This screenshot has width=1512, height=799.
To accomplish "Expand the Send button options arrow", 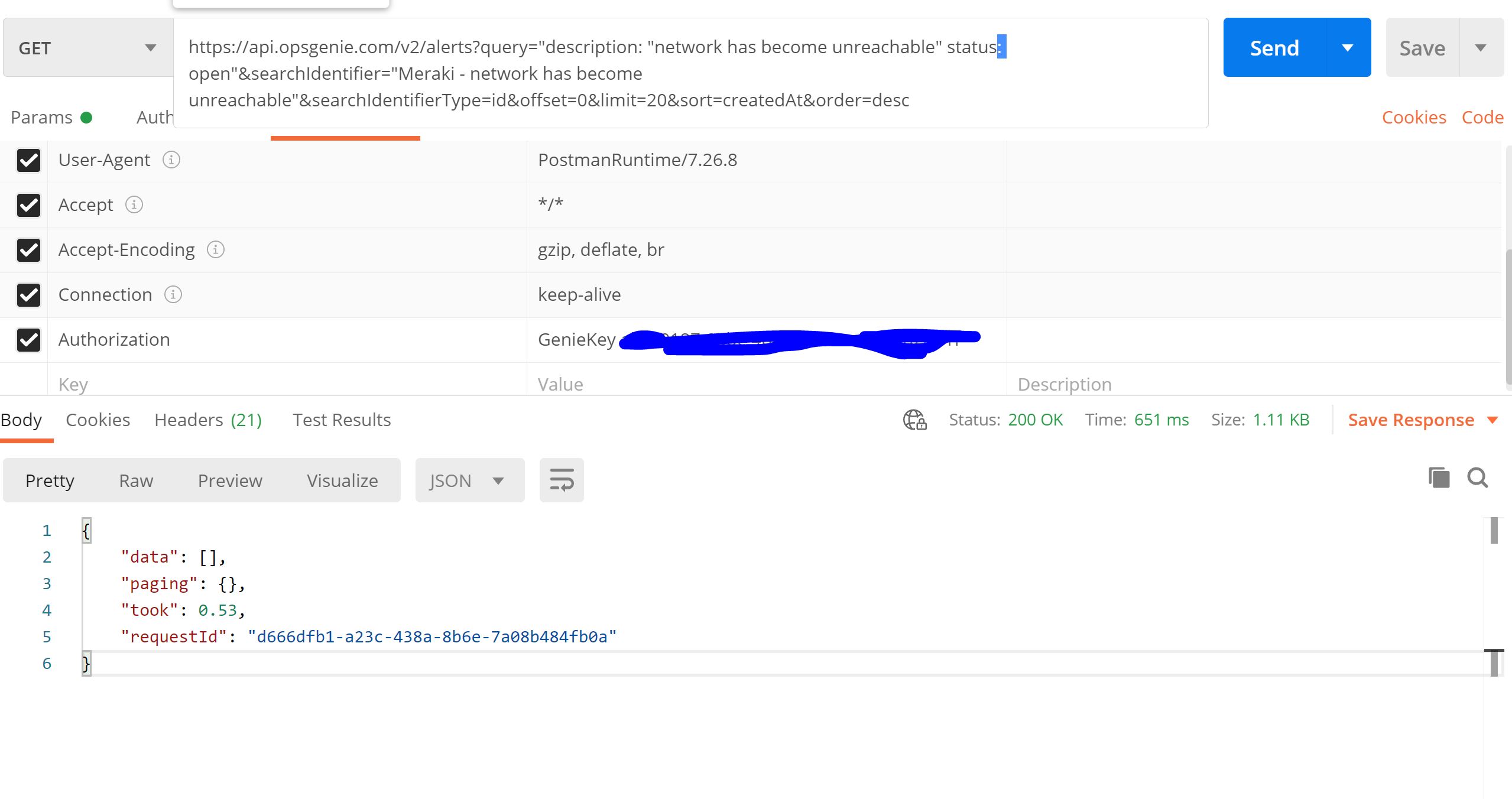I will coord(1347,48).
